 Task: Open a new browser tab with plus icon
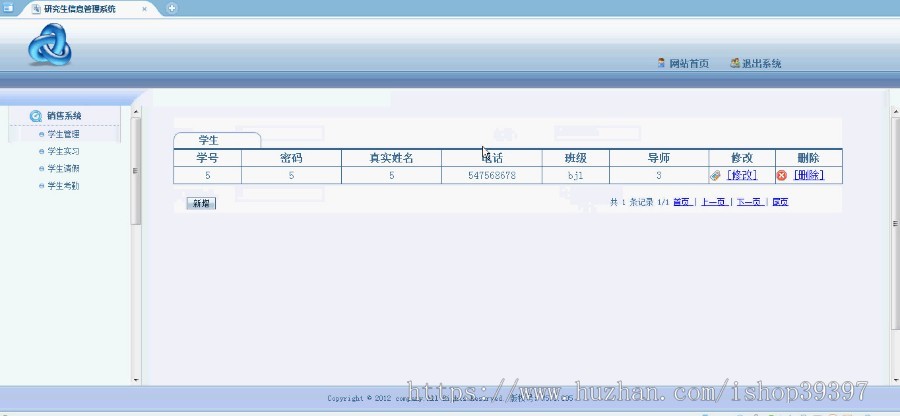(x=172, y=8)
